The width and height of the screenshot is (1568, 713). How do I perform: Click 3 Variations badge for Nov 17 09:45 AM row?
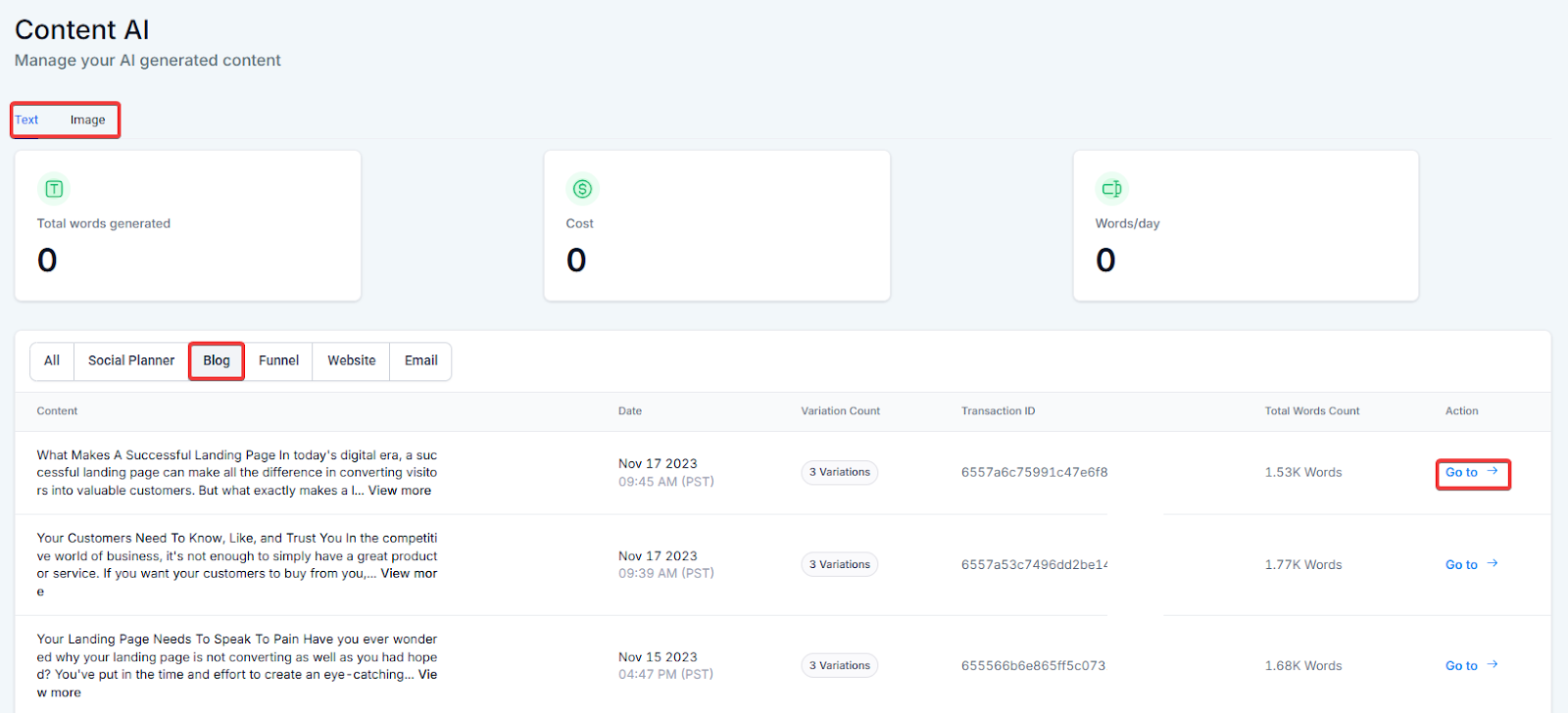pyautogui.click(x=840, y=472)
